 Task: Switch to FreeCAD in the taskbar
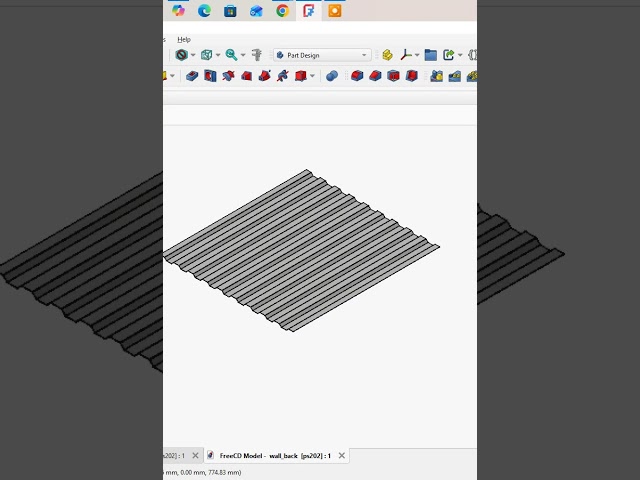tap(309, 11)
